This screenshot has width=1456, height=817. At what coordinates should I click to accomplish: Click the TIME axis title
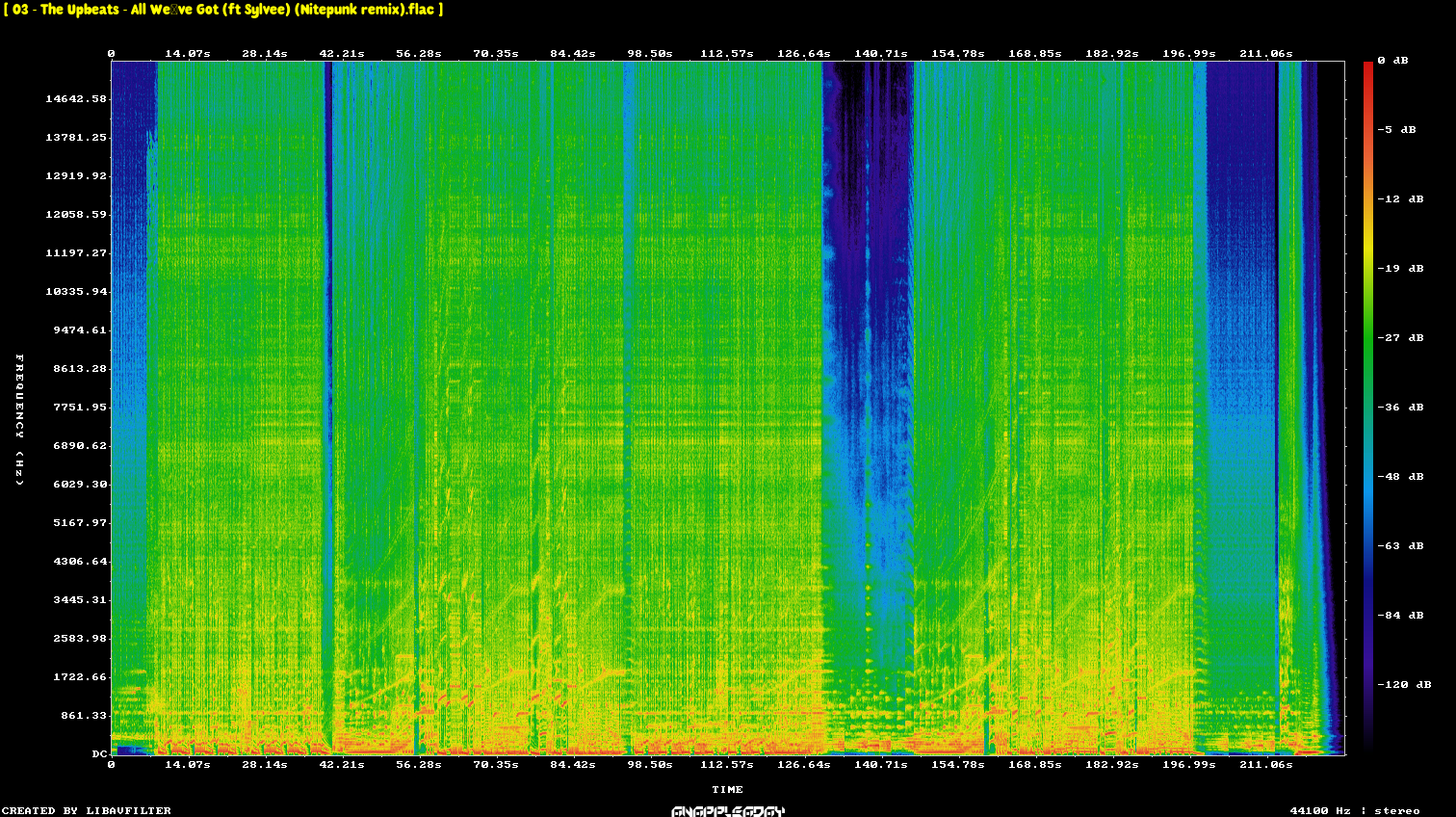coord(727,790)
